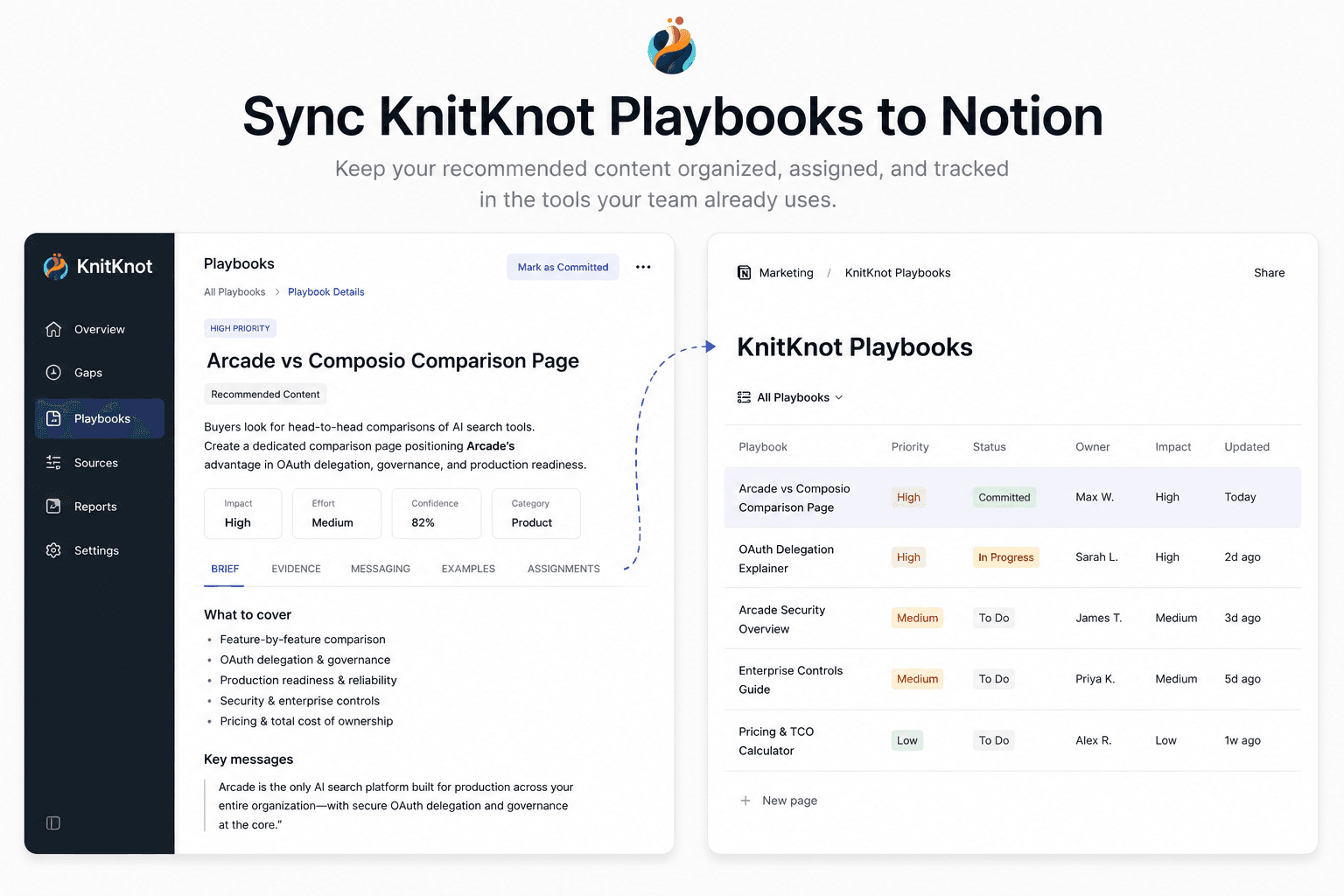Click the Impact column header

point(1173,447)
